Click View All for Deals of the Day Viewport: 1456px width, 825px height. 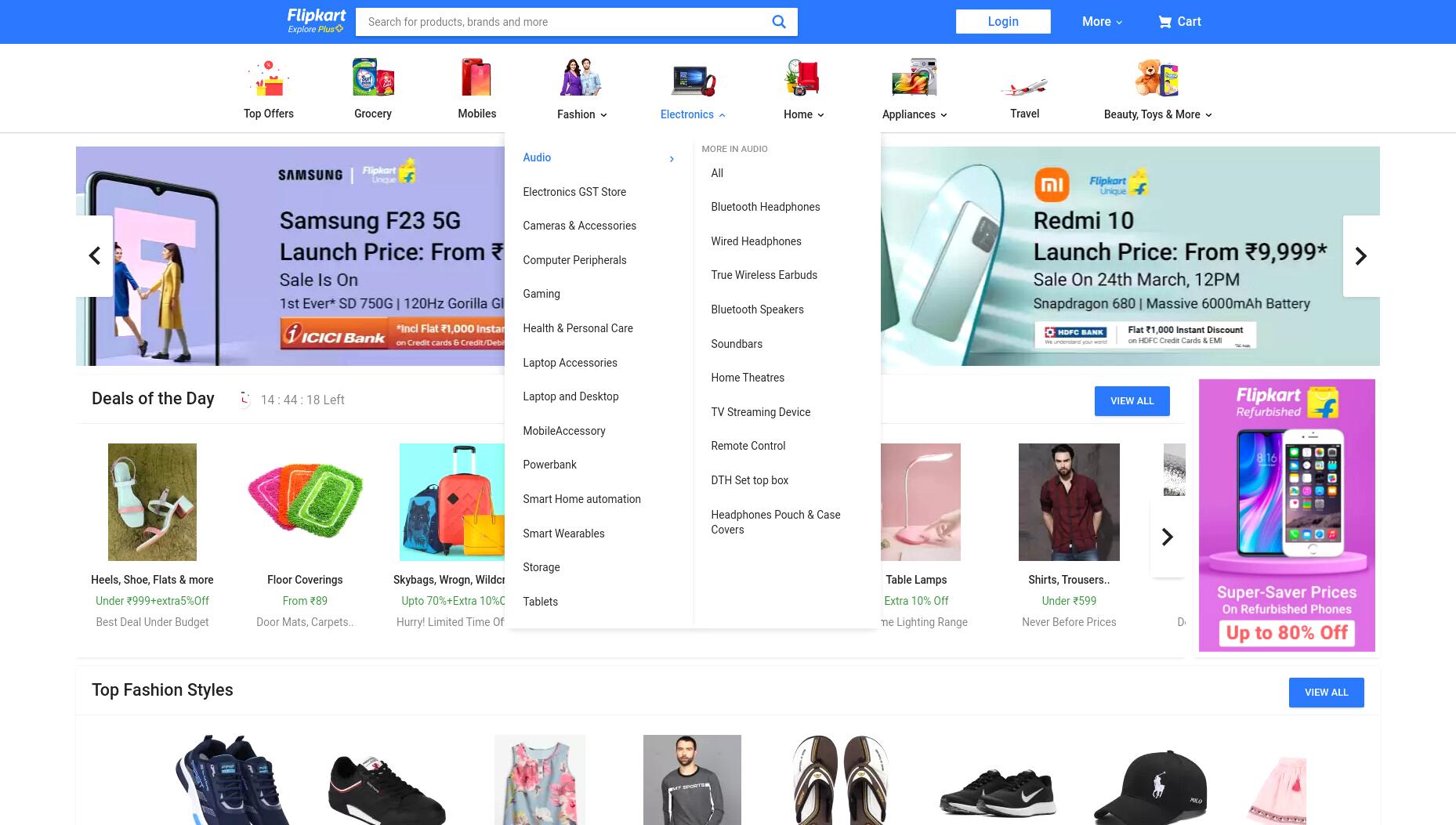pyautogui.click(x=1132, y=401)
